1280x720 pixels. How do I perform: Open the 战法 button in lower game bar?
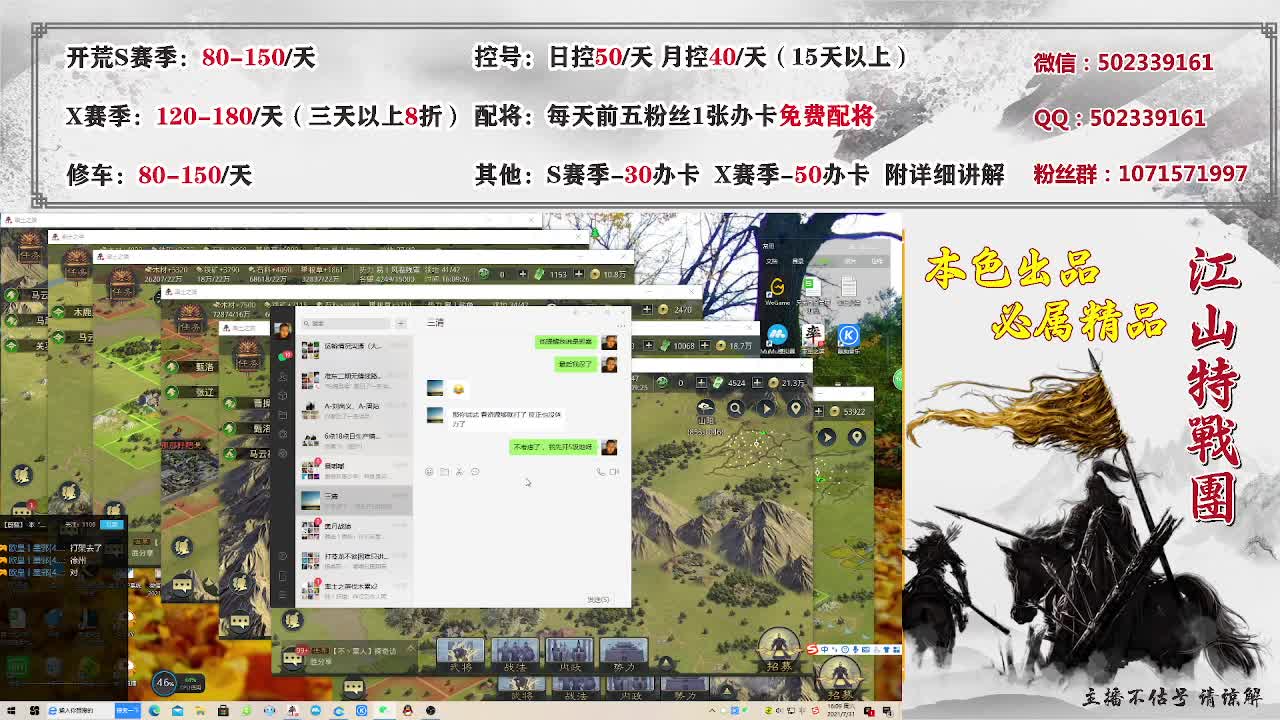tap(575, 689)
